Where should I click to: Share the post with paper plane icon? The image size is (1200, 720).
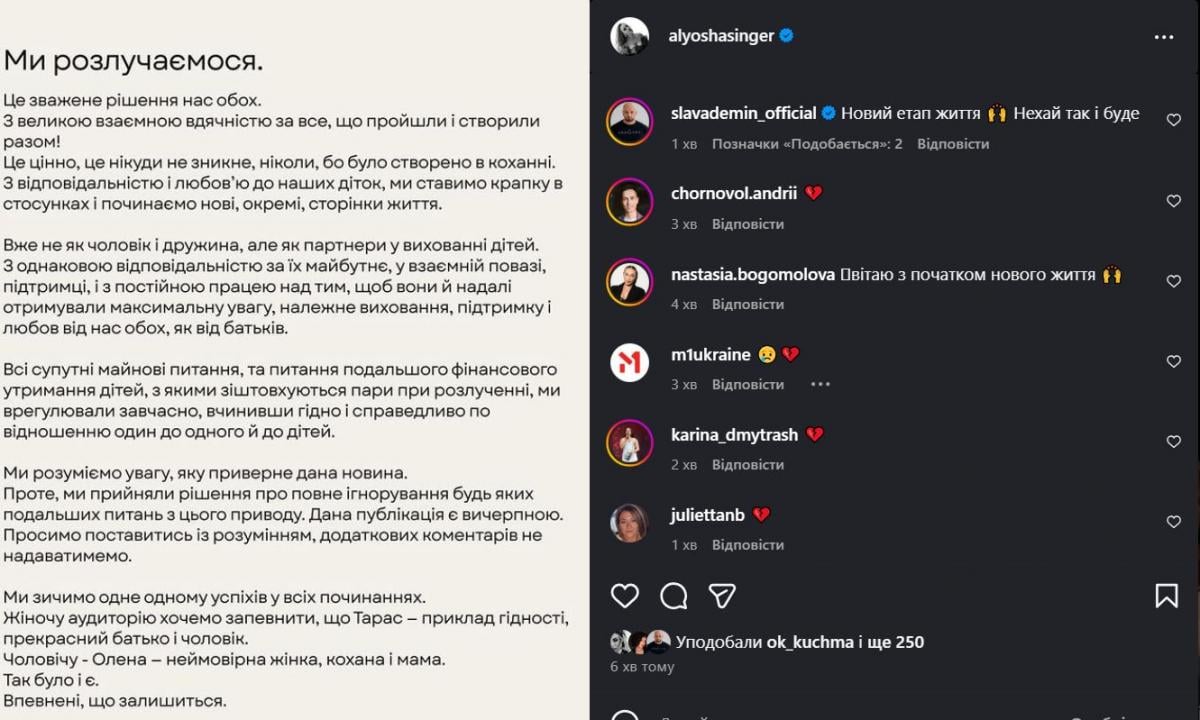coord(722,596)
